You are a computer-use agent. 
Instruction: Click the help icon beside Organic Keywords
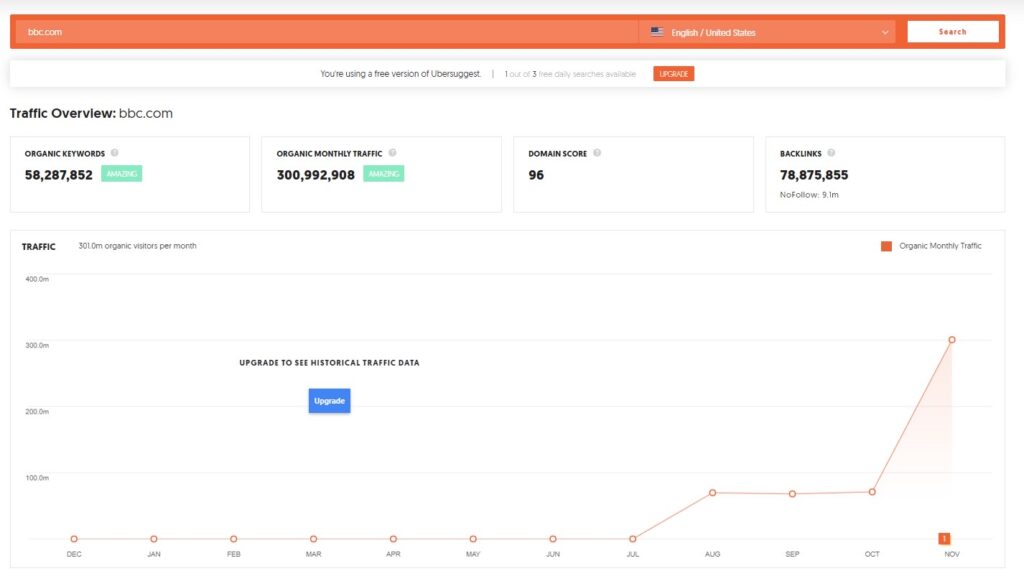point(115,153)
